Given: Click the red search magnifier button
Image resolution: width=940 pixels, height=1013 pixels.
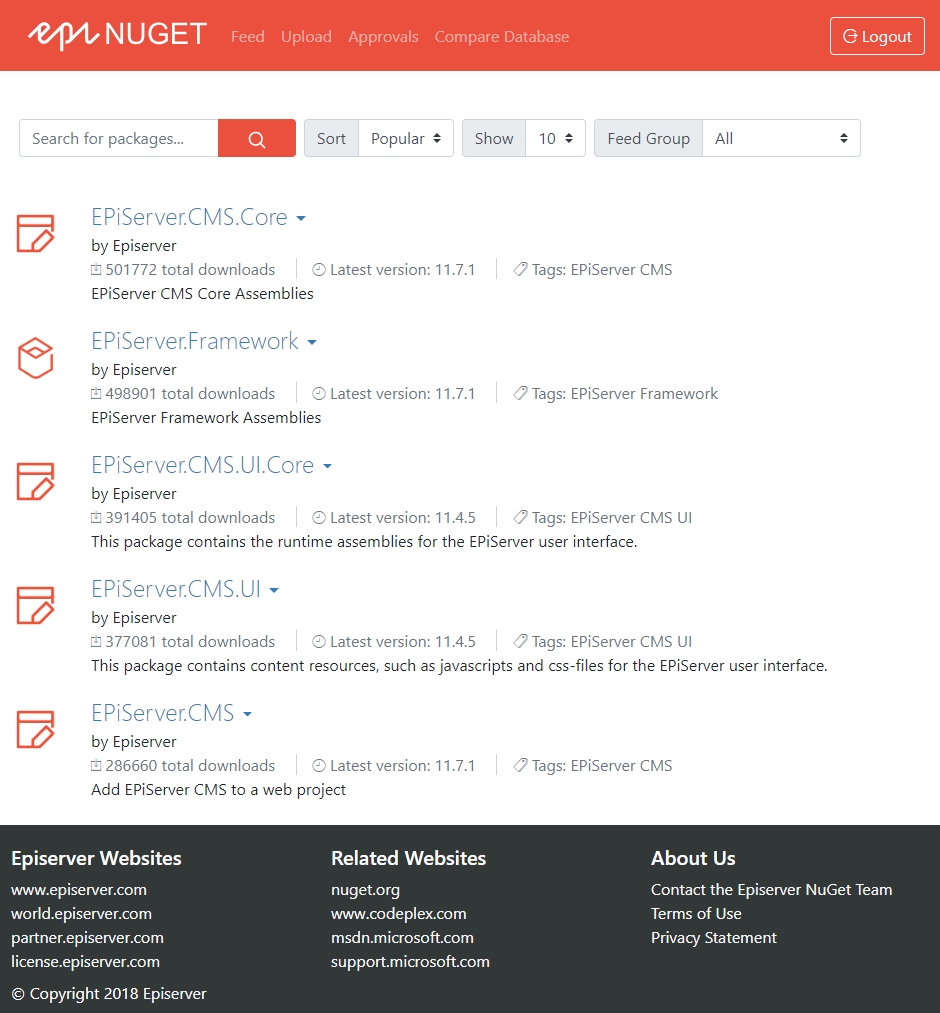Looking at the screenshot, I should [x=257, y=139].
